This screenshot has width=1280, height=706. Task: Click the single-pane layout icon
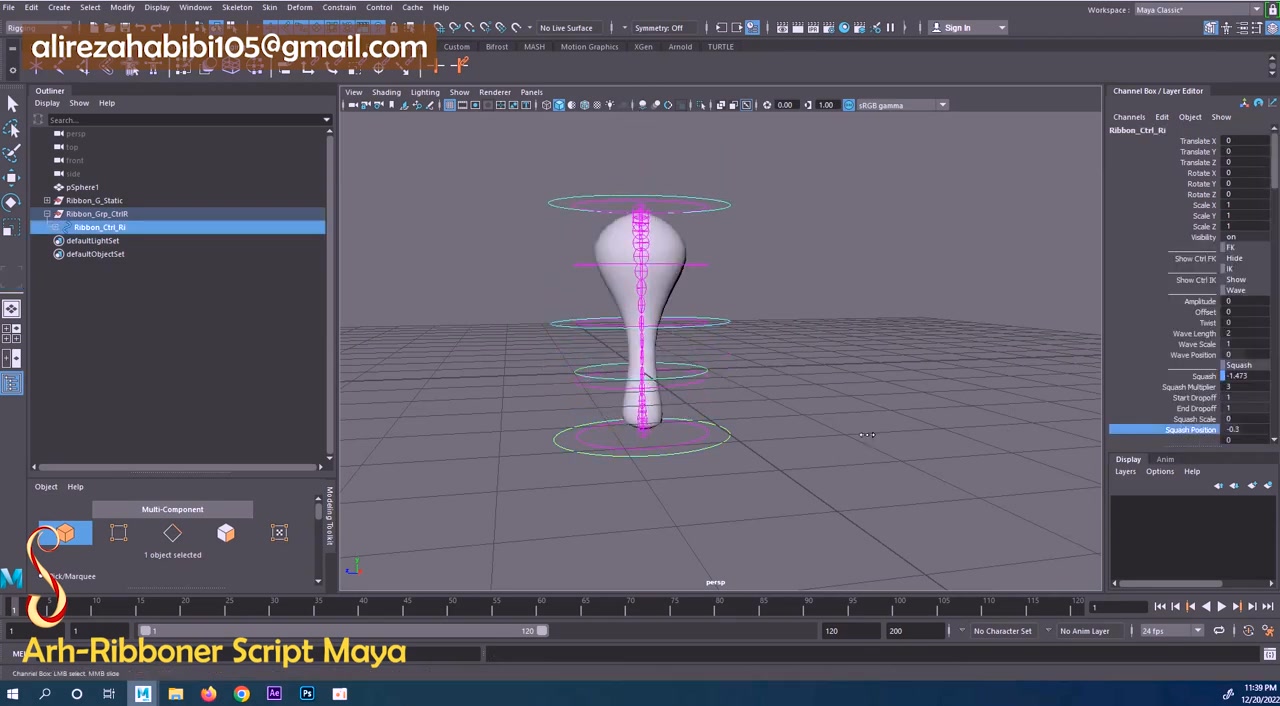click(x=12, y=309)
